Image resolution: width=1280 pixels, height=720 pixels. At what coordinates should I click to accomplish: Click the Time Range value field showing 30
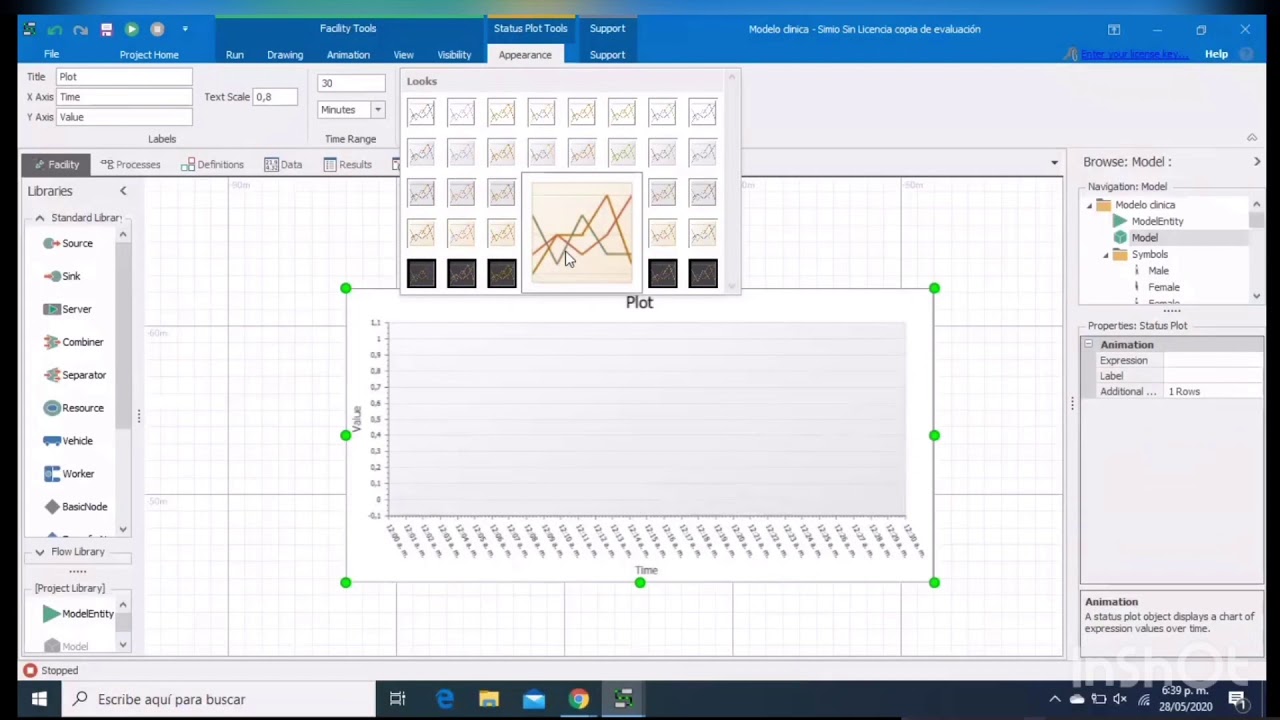[351, 83]
